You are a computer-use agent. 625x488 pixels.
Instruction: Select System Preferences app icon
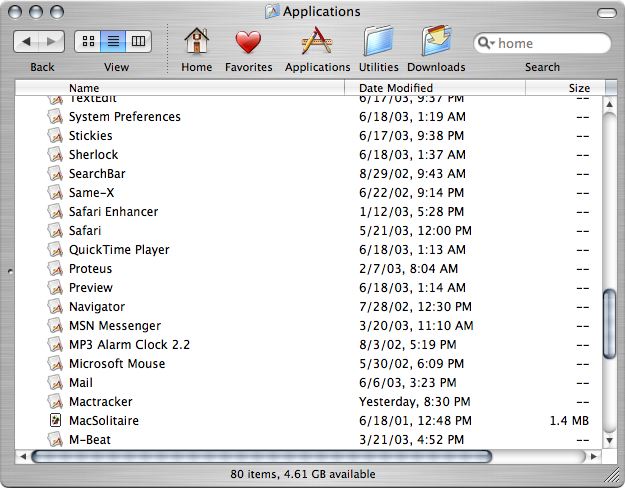[55, 117]
